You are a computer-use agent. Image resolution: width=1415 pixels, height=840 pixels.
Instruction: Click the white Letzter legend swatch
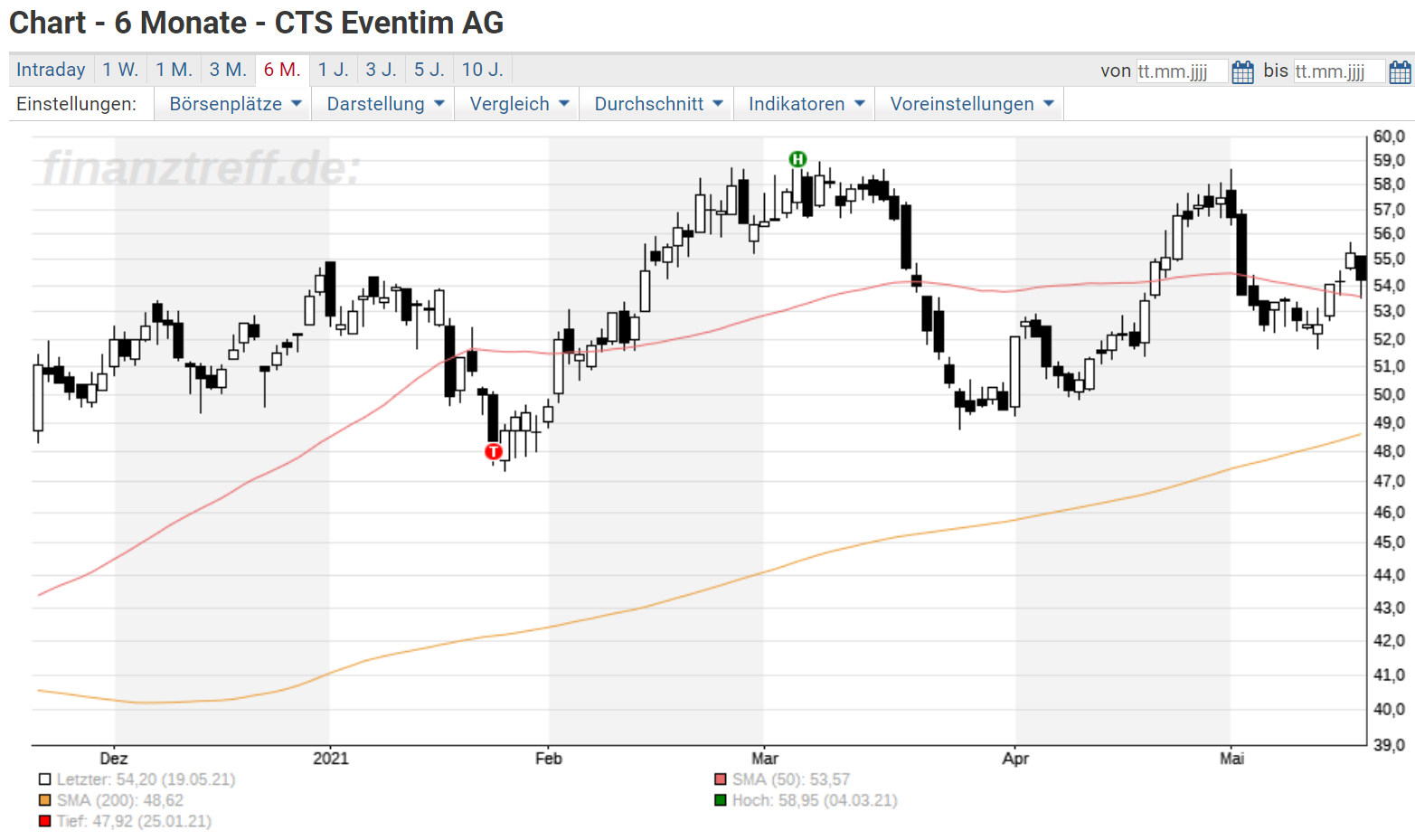tap(44, 779)
